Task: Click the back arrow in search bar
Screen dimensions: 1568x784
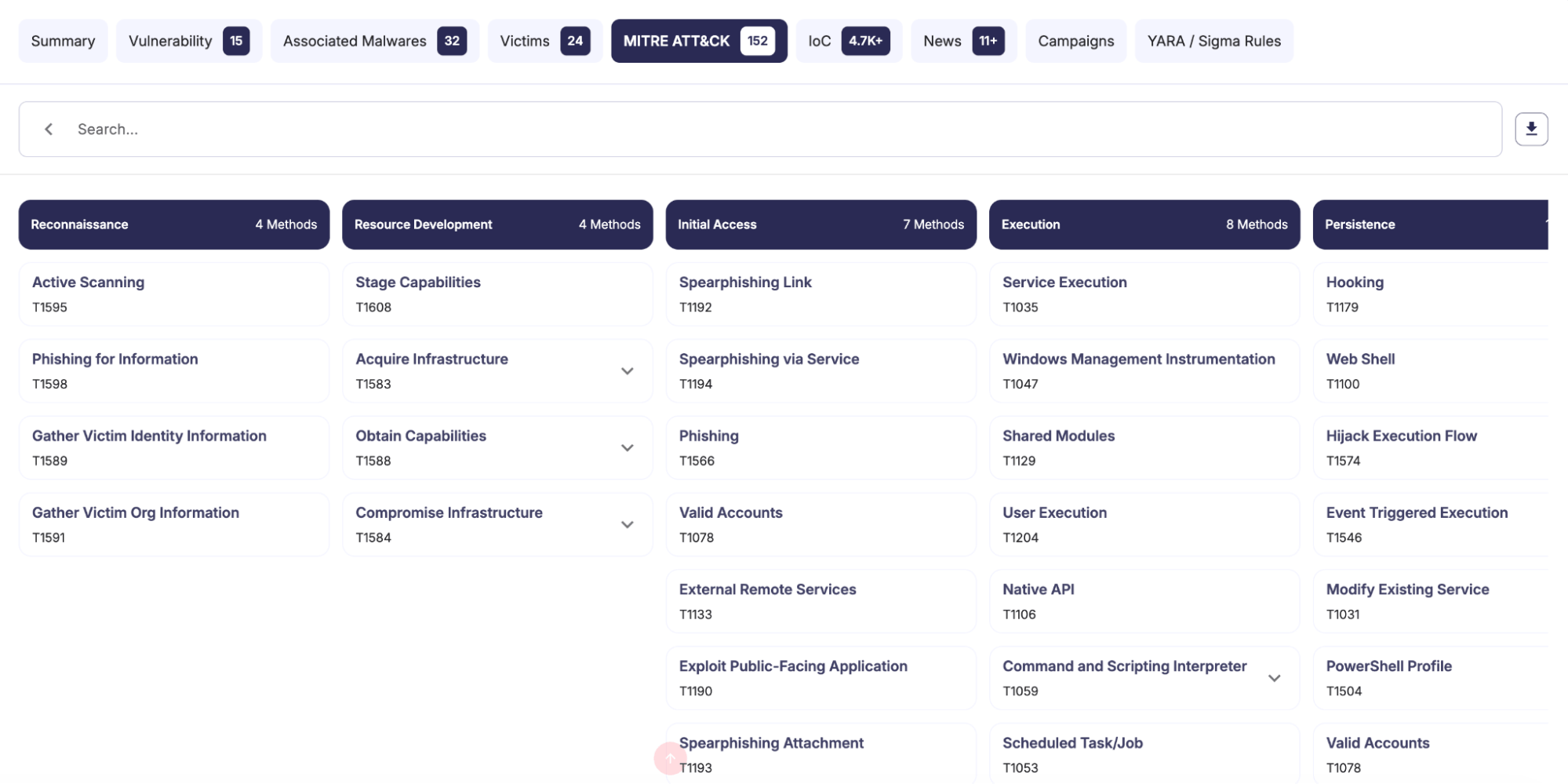Action: 49,129
